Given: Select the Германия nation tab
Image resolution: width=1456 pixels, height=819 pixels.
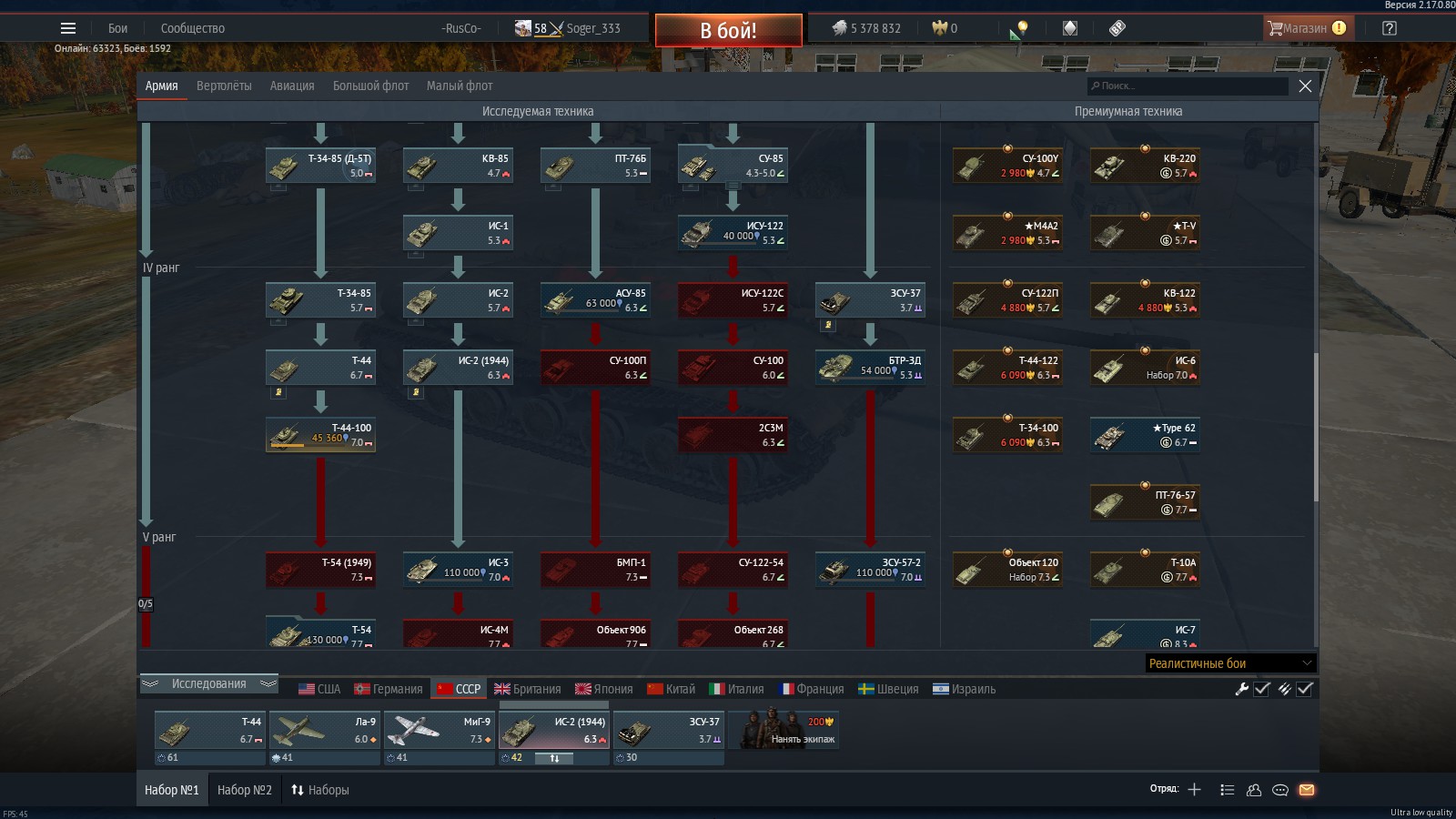Looking at the screenshot, I should pyautogui.click(x=389, y=689).
